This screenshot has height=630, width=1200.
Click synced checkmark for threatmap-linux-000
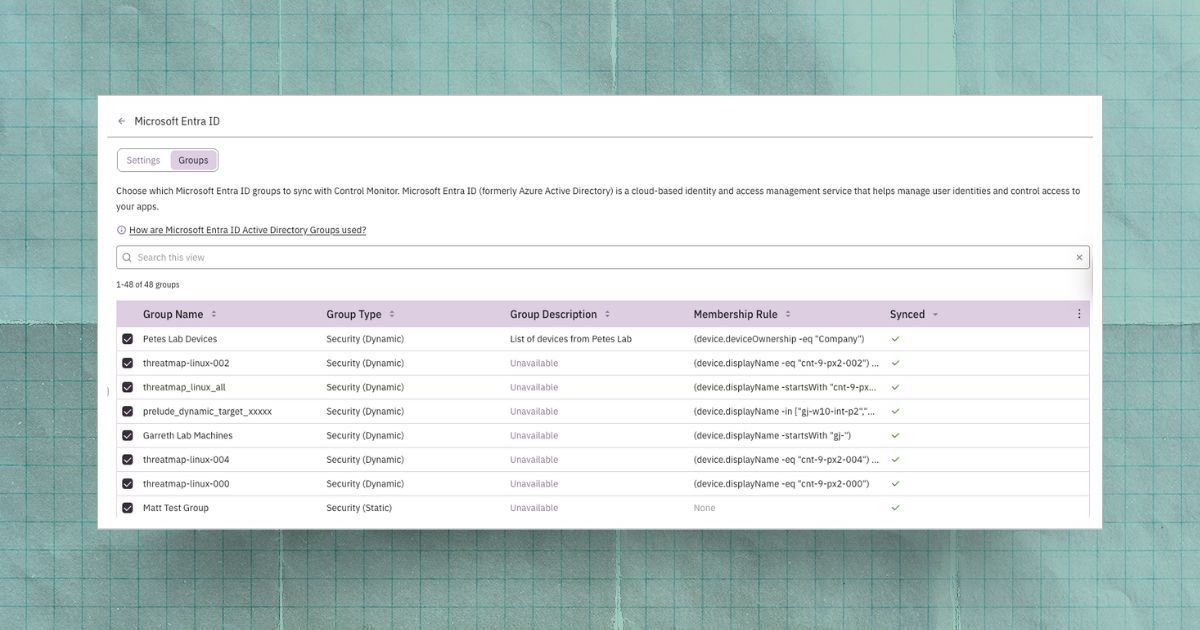895,483
